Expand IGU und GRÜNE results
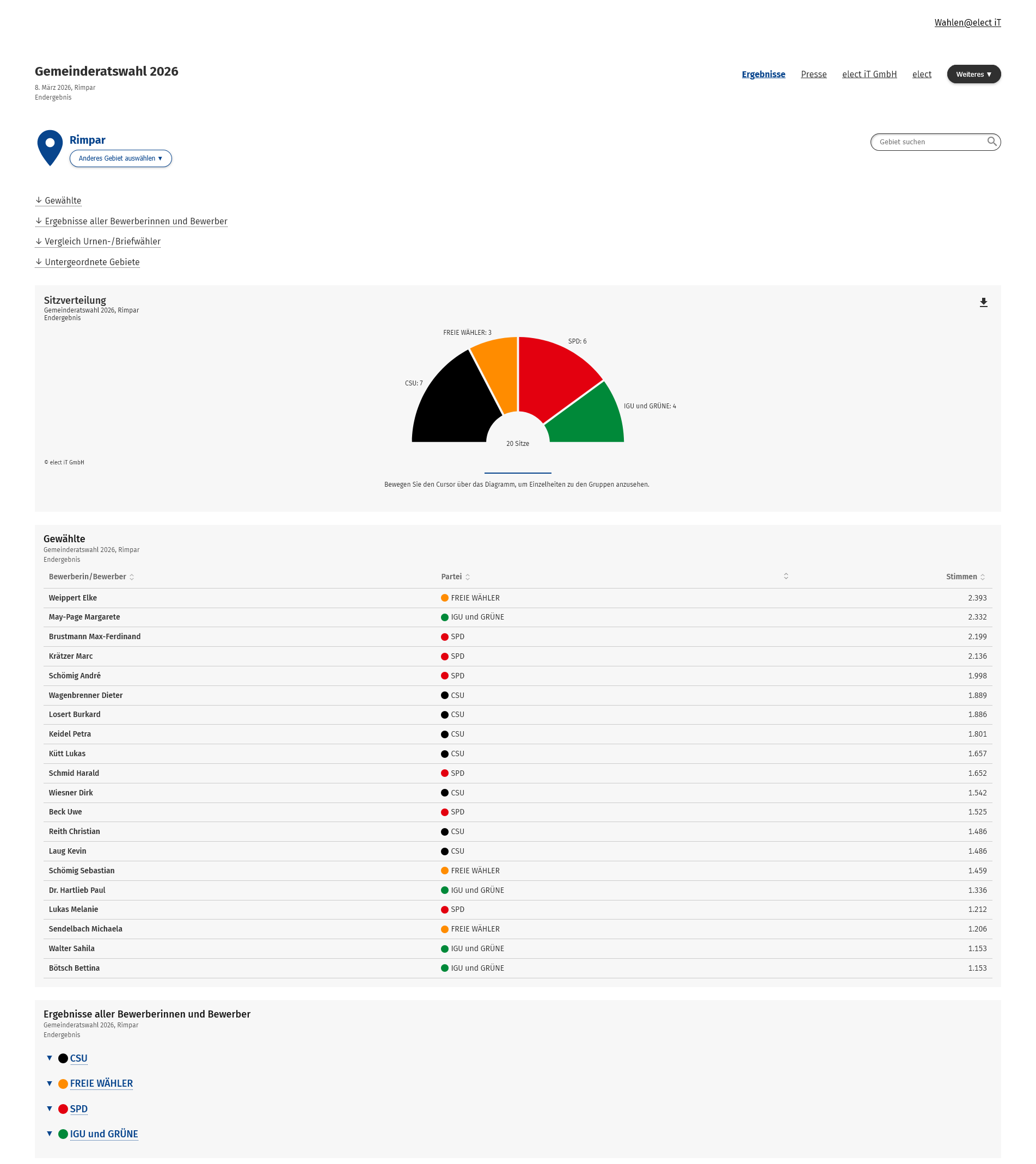Viewport: 1036px width, 1164px height. click(103, 1134)
